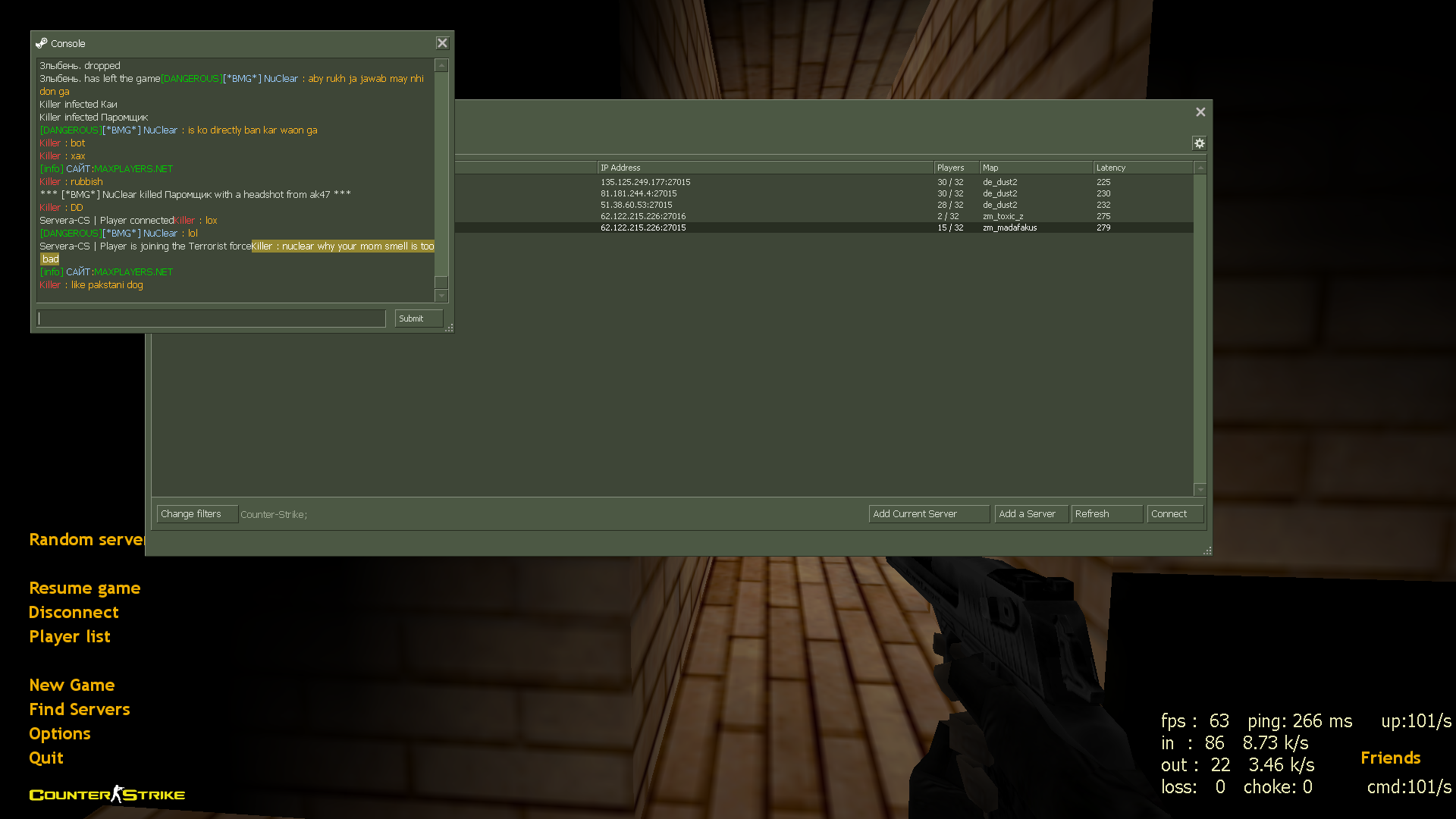Viewport: 1456px width, 819px height.
Task: Sort servers by IP Address column
Action: (766, 168)
